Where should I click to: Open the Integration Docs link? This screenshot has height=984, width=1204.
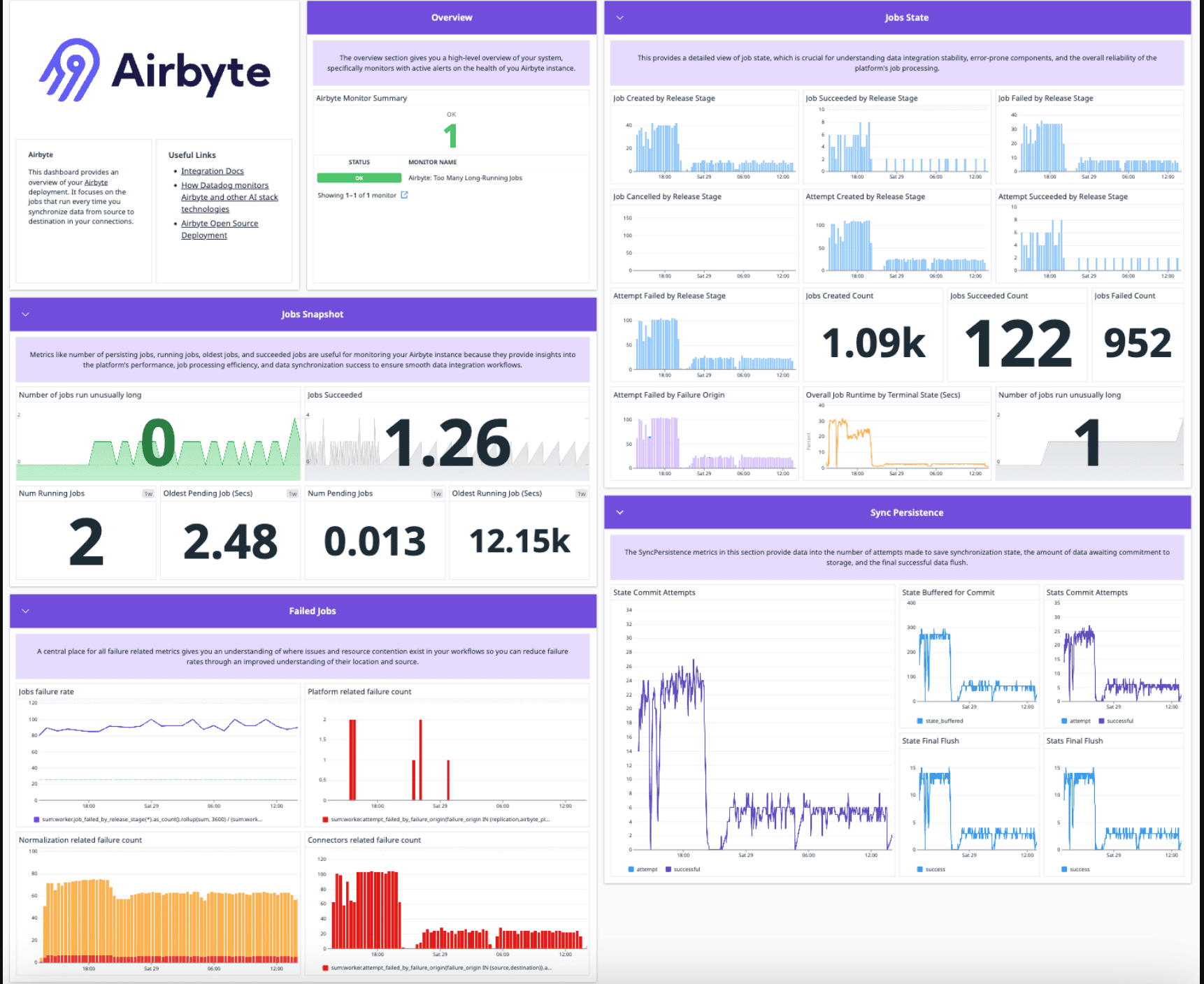(212, 171)
